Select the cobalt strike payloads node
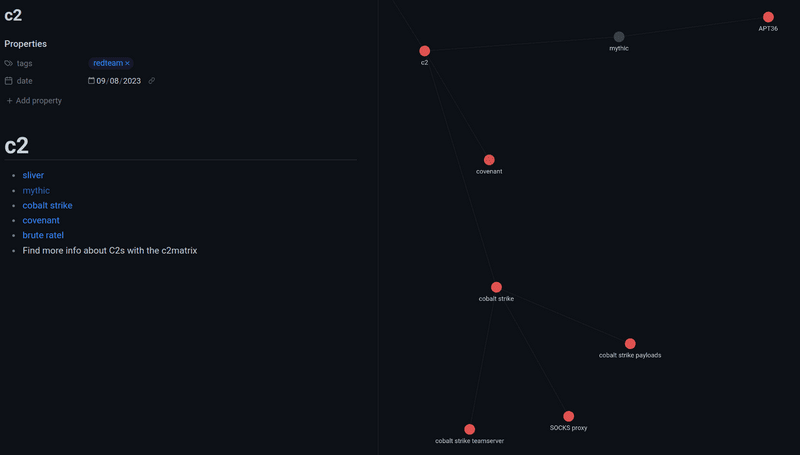 pyautogui.click(x=630, y=344)
